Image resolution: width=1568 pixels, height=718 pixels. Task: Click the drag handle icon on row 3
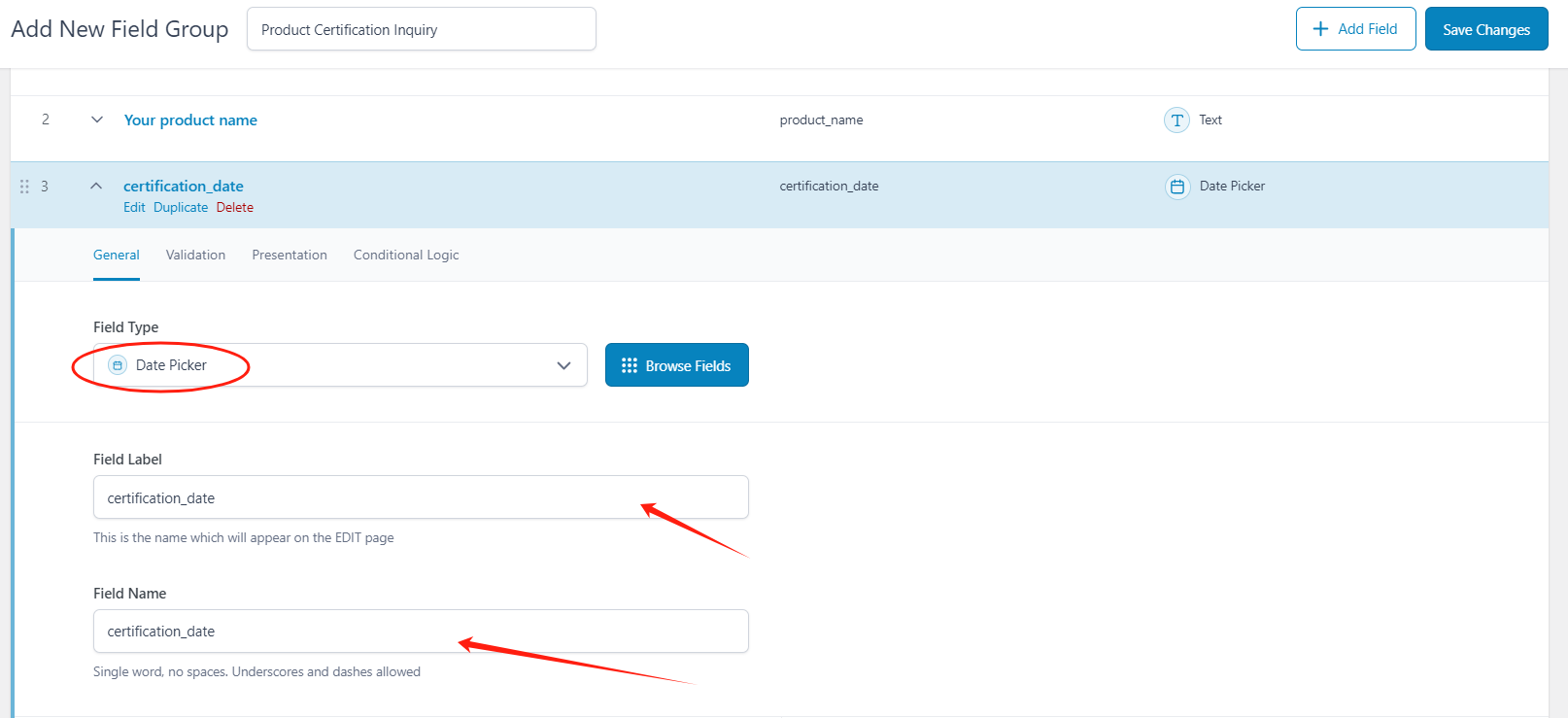24,187
